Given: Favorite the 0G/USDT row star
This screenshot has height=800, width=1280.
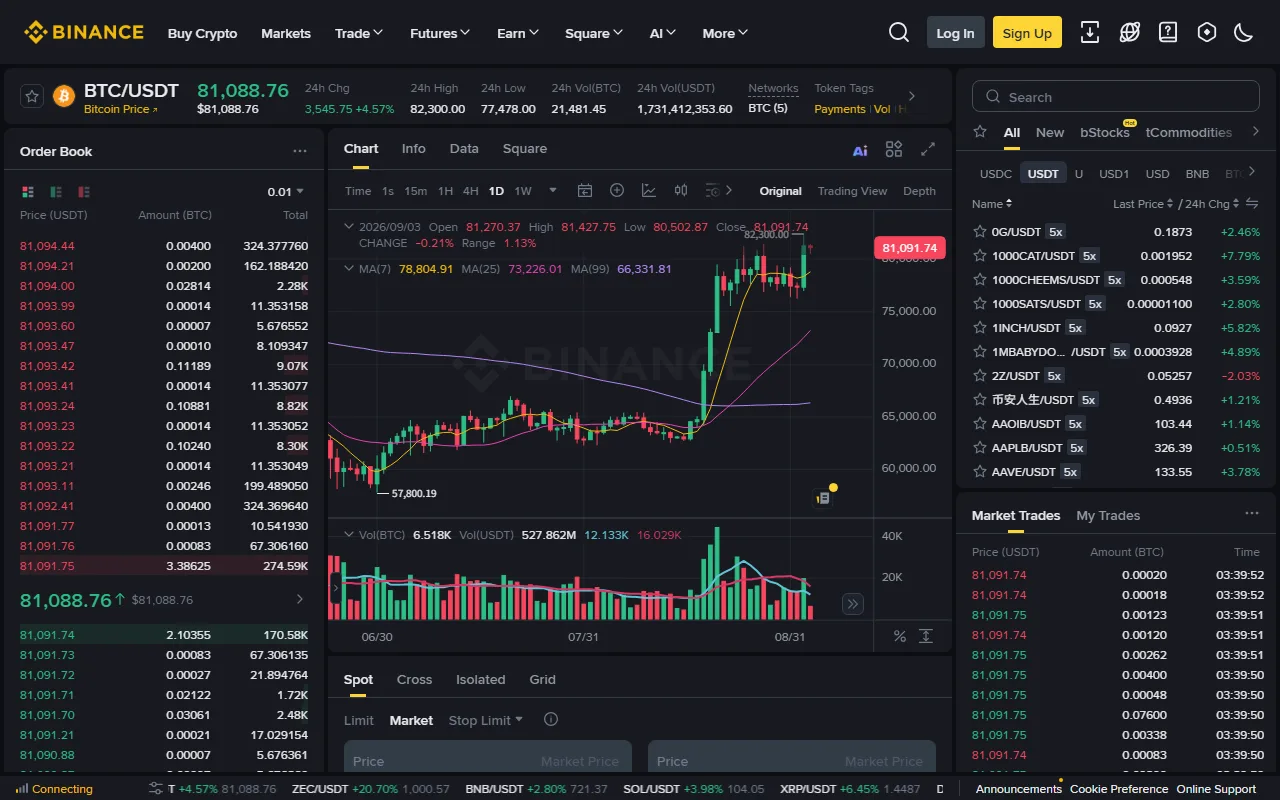Looking at the screenshot, I should tap(980, 232).
